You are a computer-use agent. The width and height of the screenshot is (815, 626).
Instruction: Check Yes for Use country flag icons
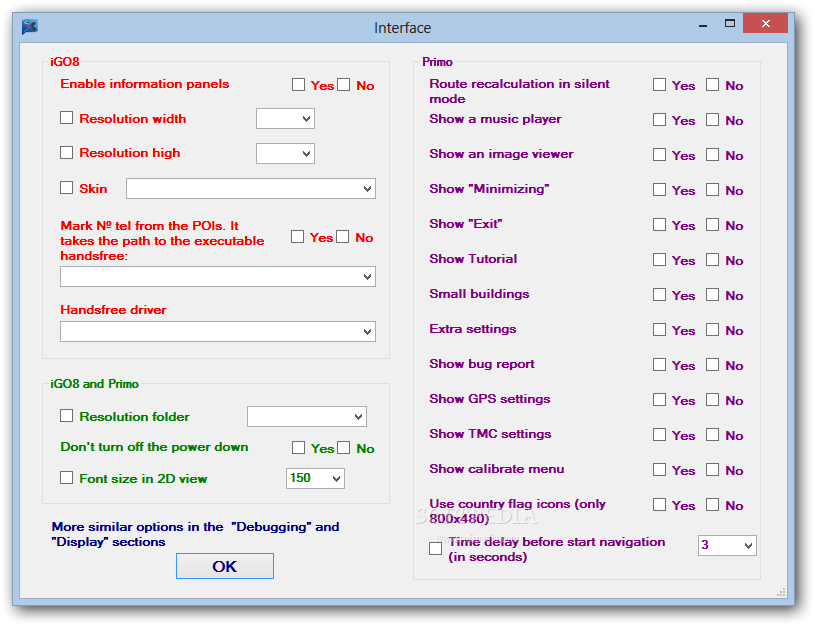pos(660,504)
